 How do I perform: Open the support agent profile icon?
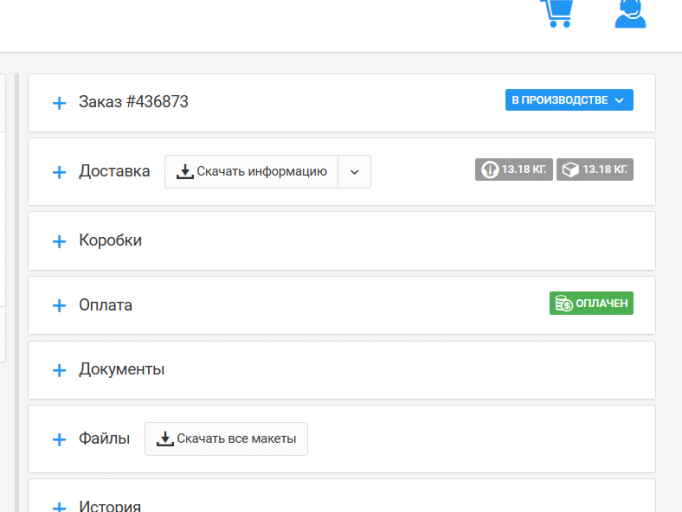pyautogui.click(x=630, y=14)
